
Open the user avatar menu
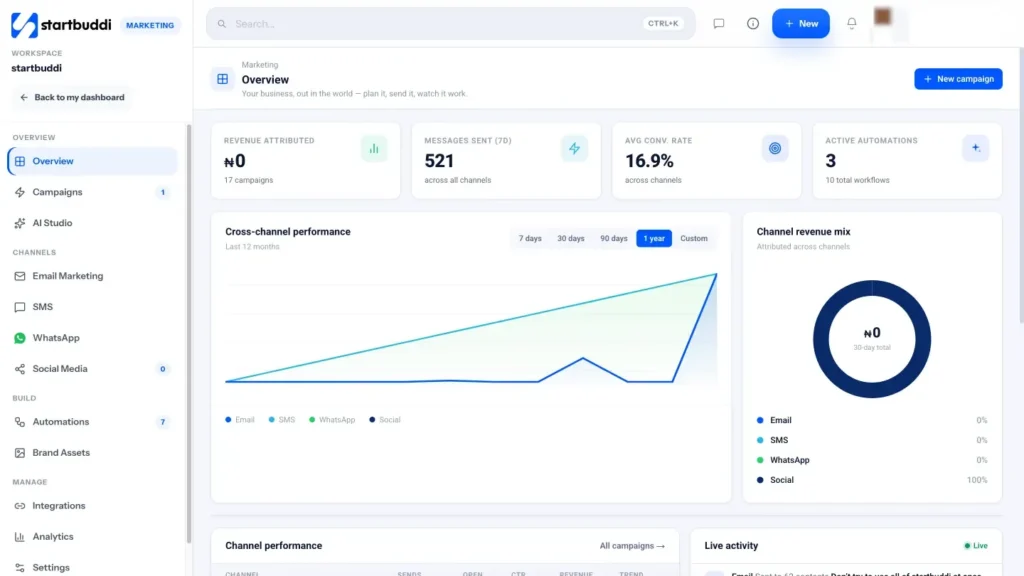coord(883,17)
